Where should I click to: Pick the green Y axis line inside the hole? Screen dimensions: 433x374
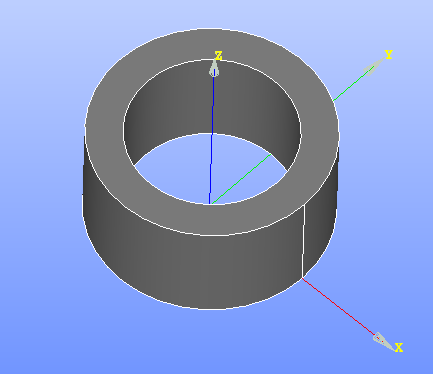pyautogui.click(x=242, y=179)
